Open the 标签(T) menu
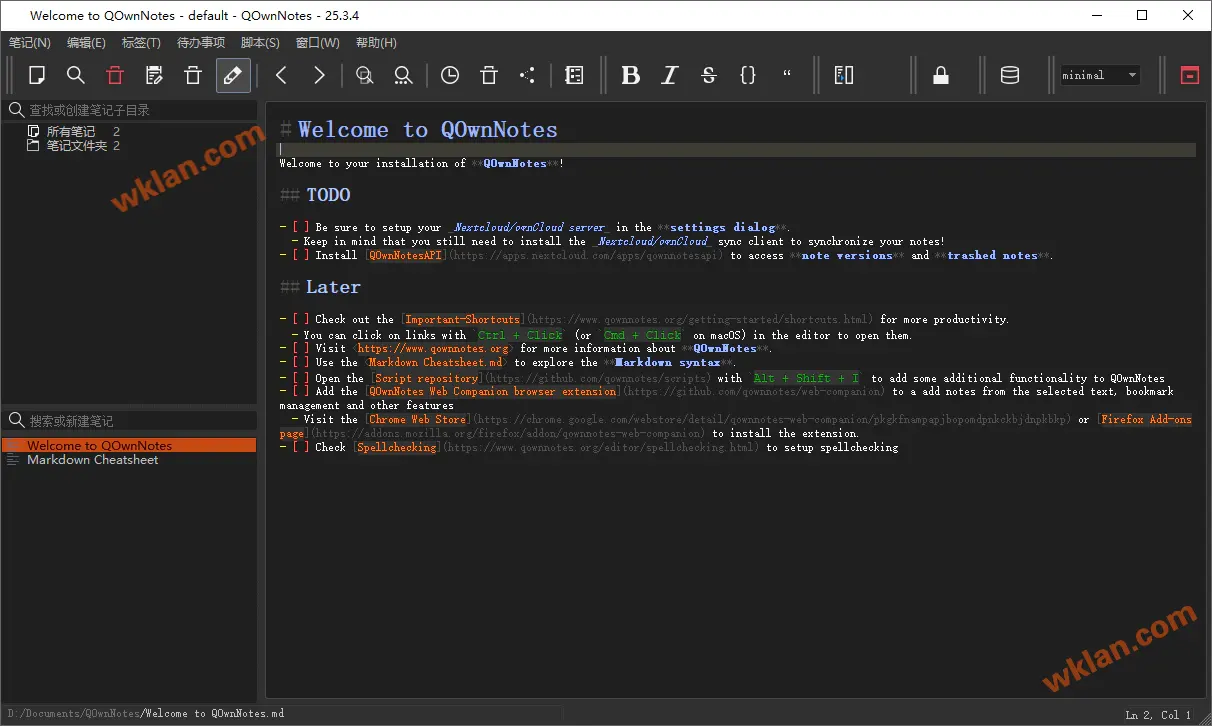Image resolution: width=1212 pixels, height=726 pixels. [x=141, y=42]
